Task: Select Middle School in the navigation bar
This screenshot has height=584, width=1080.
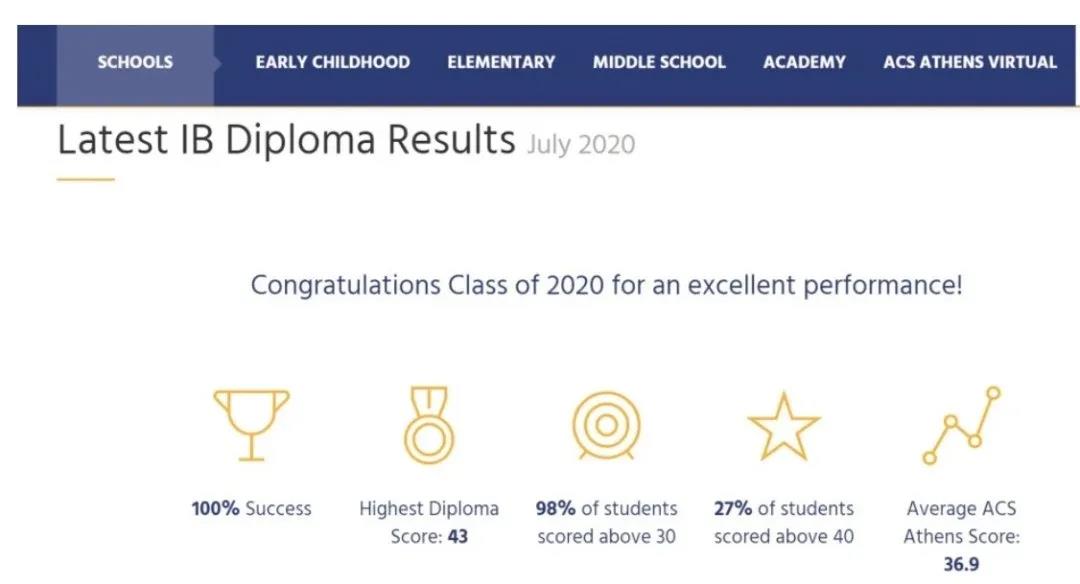Action: click(x=659, y=63)
